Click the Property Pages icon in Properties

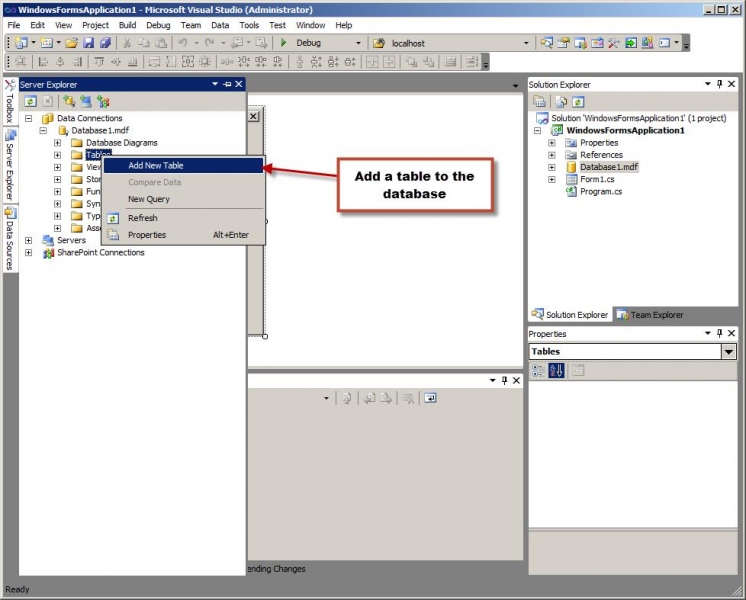click(578, 371)
